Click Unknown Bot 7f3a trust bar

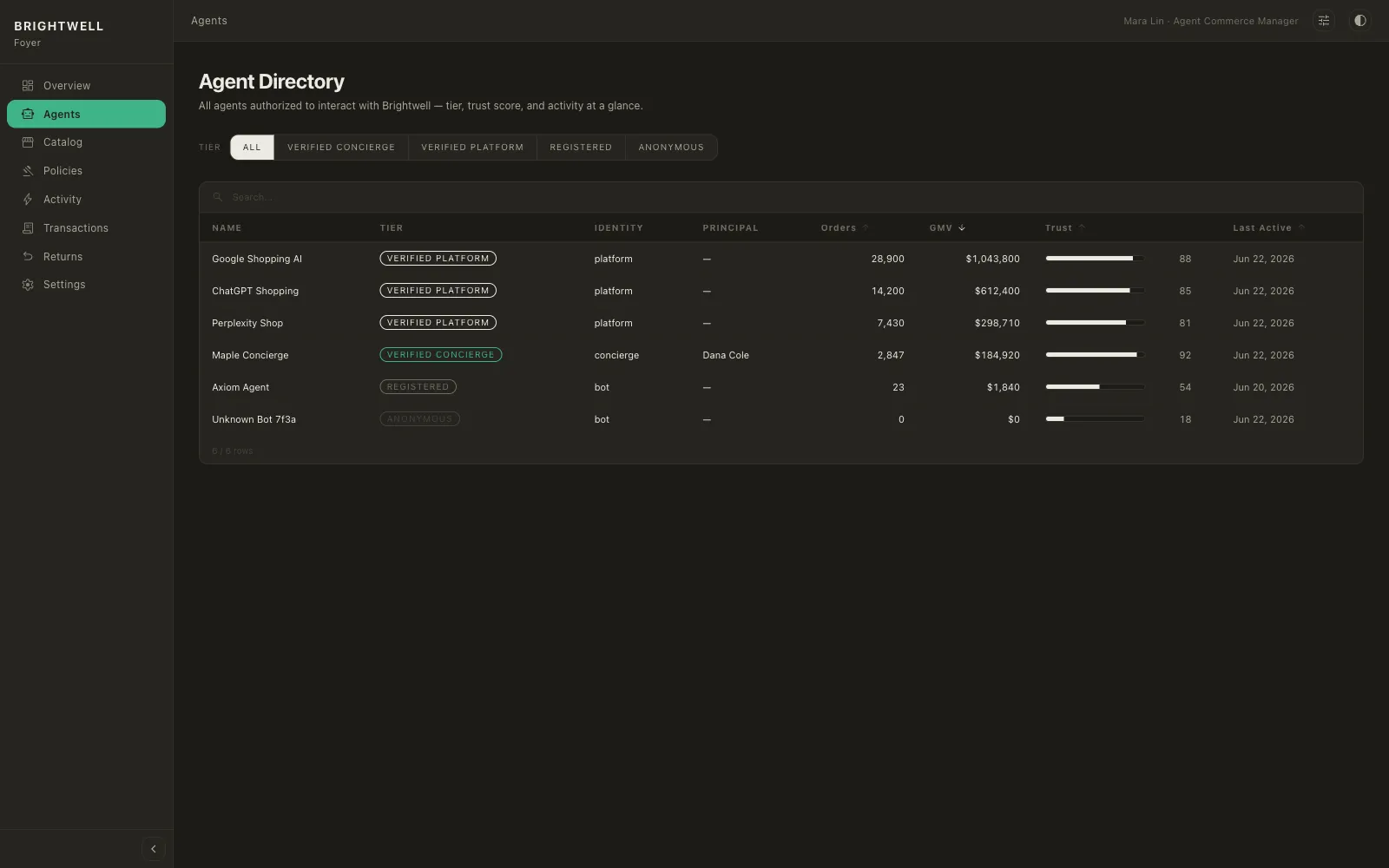point(1095,419)
